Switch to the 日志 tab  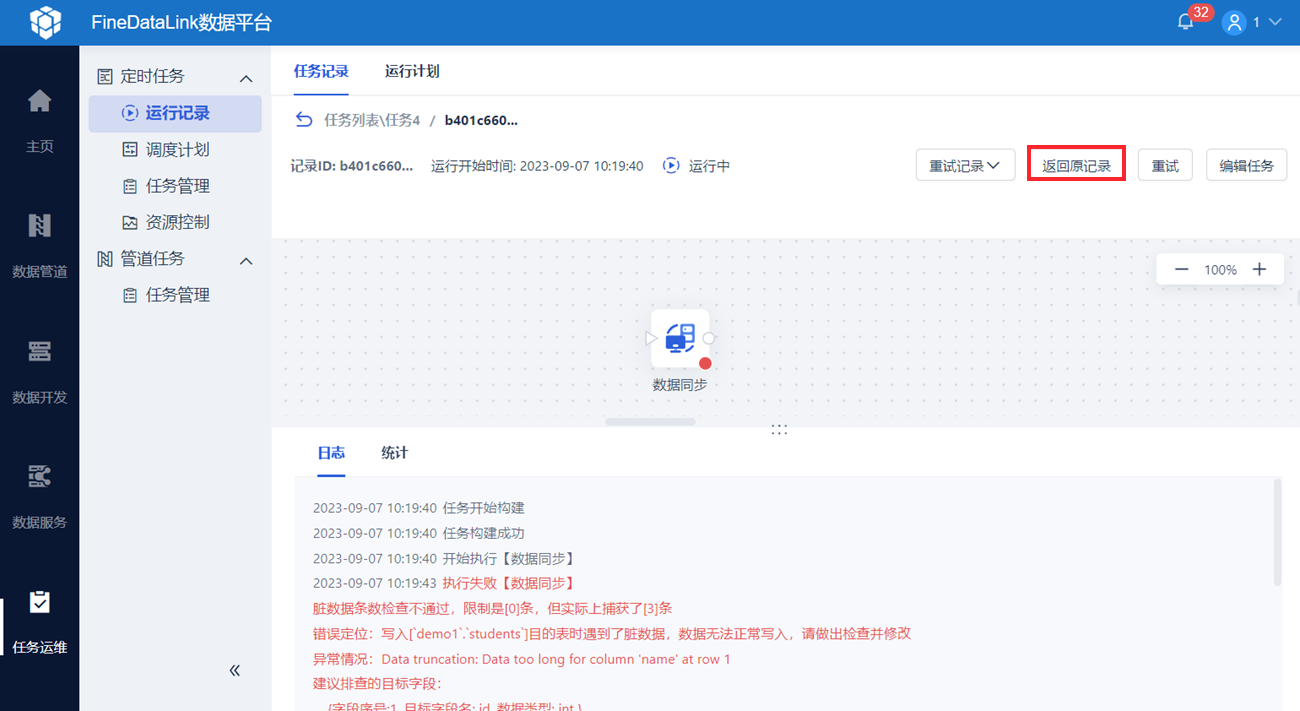coord(331,453)
